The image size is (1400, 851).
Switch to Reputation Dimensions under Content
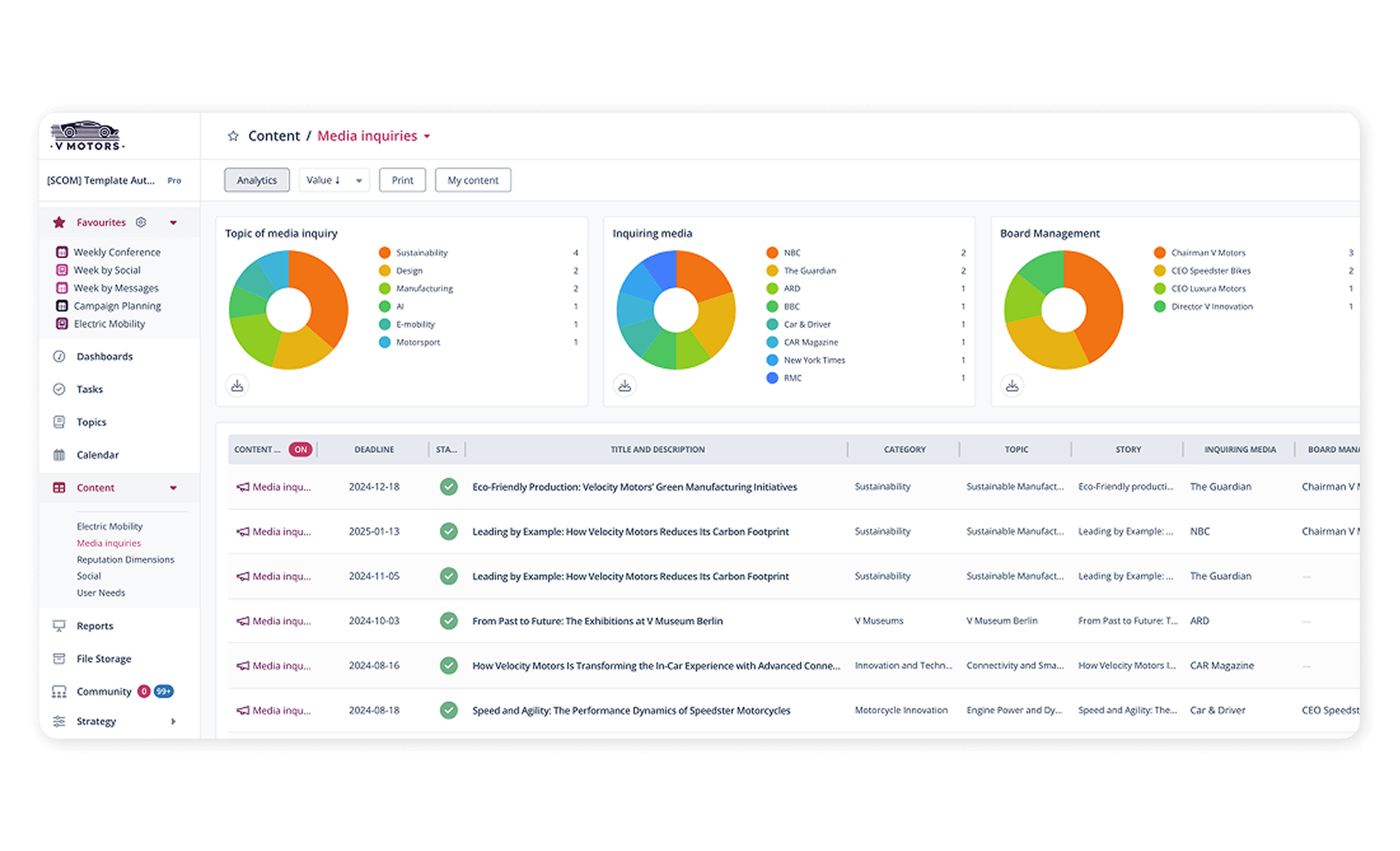coord(125,559)
